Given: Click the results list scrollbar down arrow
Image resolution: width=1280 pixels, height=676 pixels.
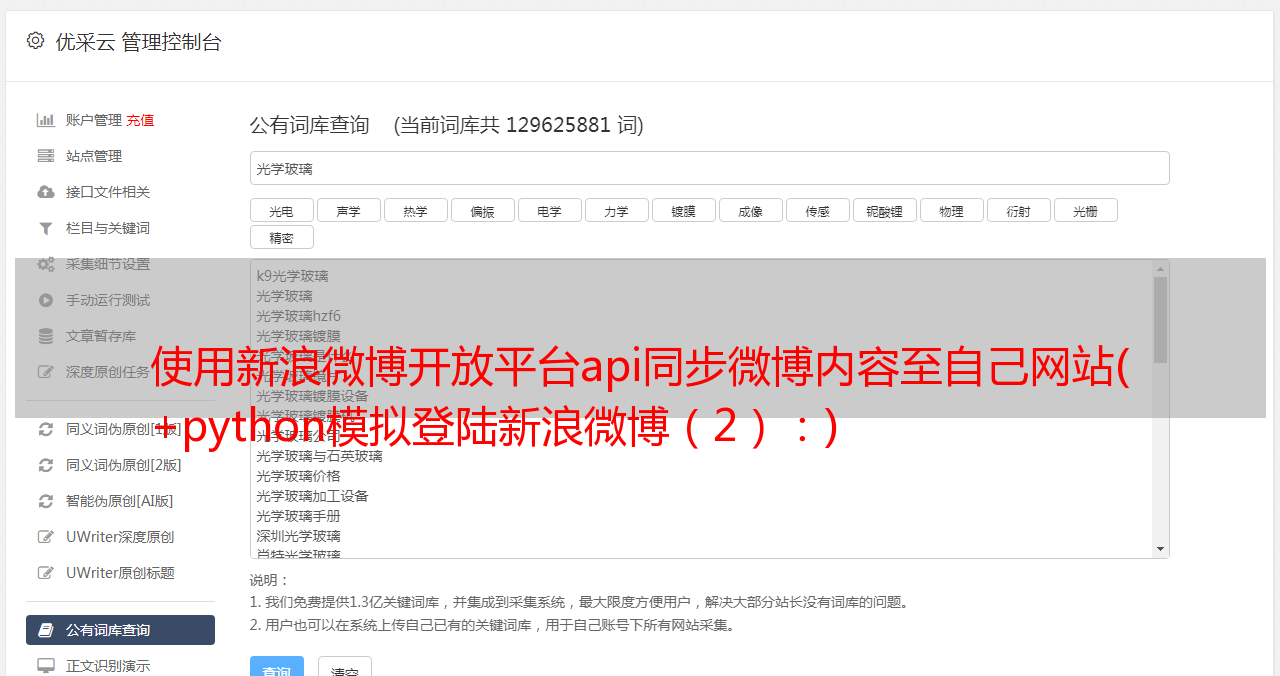Looking at the screenshot, I should 1160,549.
